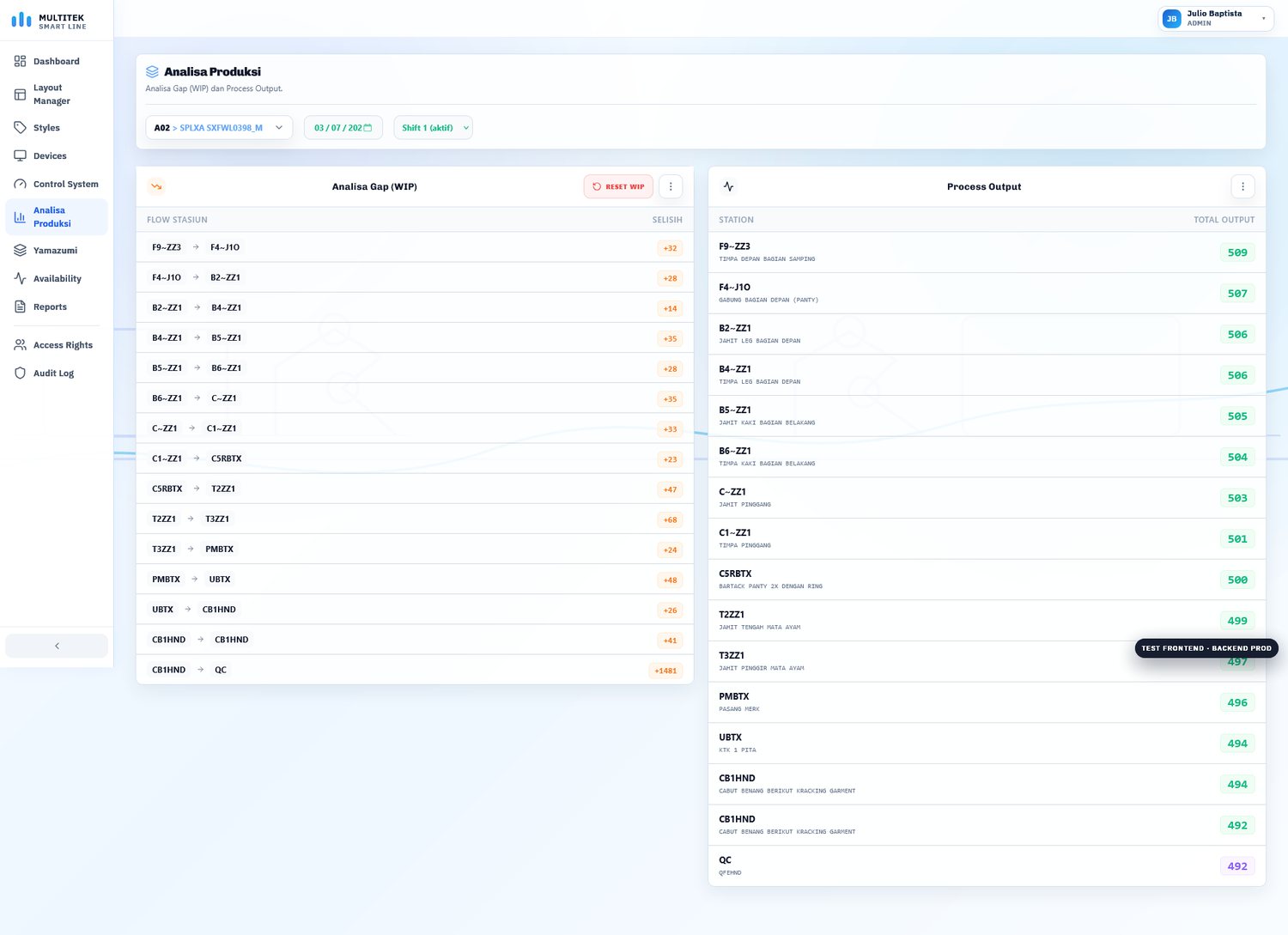
Task: Click the Audit Log shield icon
Action: 20,373
